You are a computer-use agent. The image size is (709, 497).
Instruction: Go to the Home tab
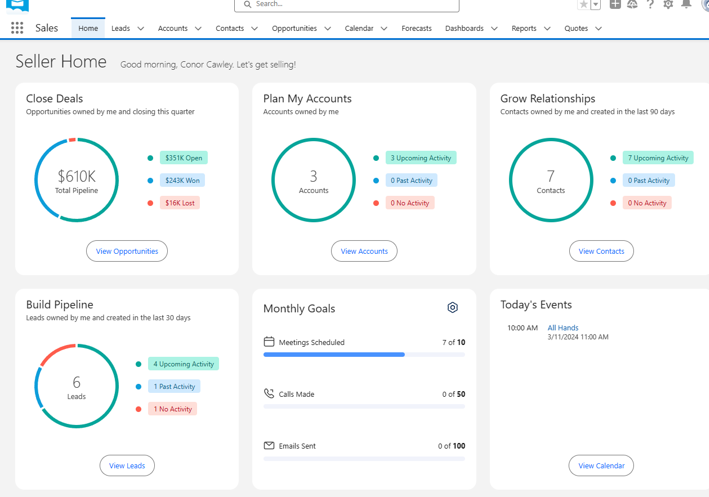pos(88,29)
